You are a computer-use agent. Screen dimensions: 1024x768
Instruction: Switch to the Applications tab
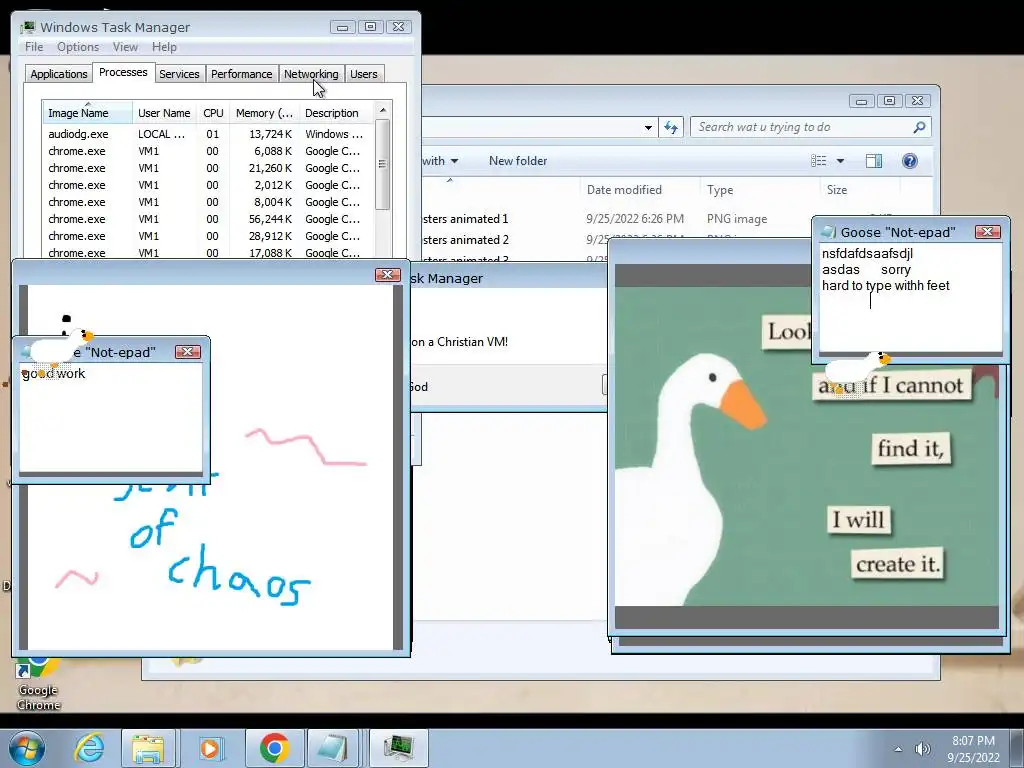pos(59,74)
